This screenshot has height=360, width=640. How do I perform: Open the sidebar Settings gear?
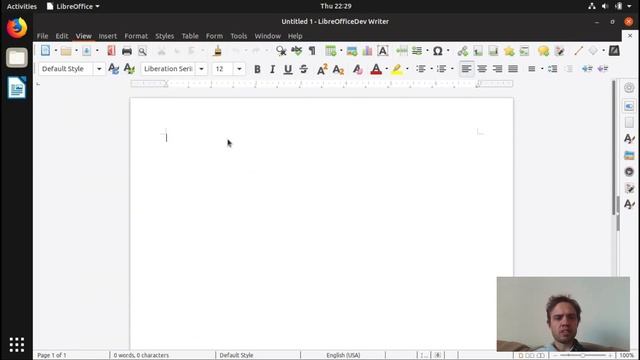[x=629, y=87]
